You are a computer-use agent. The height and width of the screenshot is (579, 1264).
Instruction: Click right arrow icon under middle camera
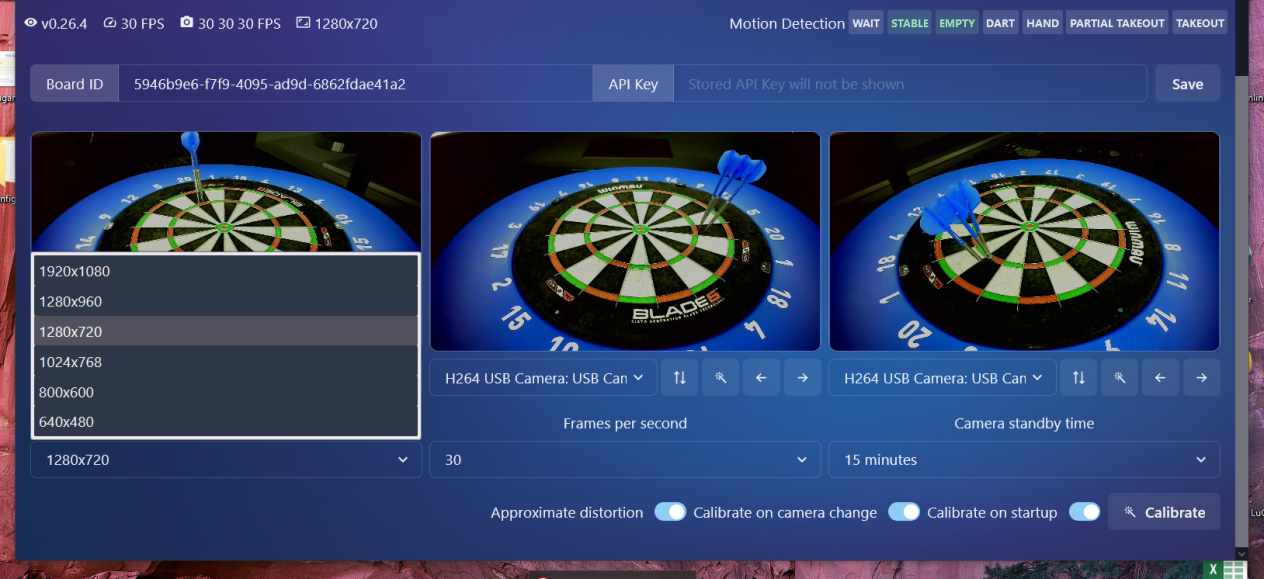(x=802, y=378)
